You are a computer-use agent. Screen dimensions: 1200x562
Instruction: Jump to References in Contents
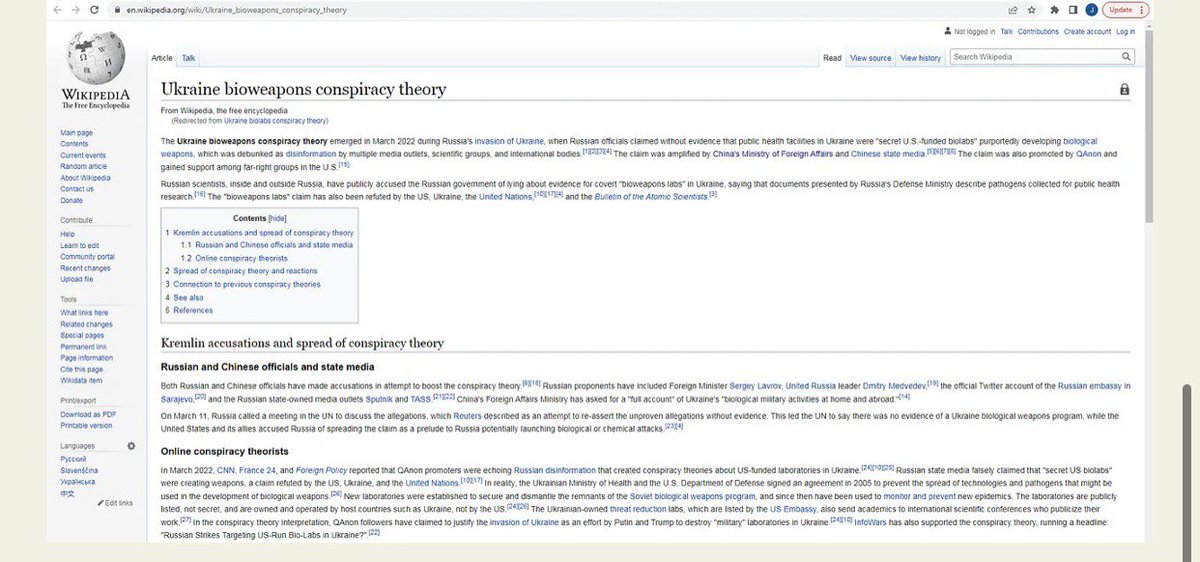point(189,310)
